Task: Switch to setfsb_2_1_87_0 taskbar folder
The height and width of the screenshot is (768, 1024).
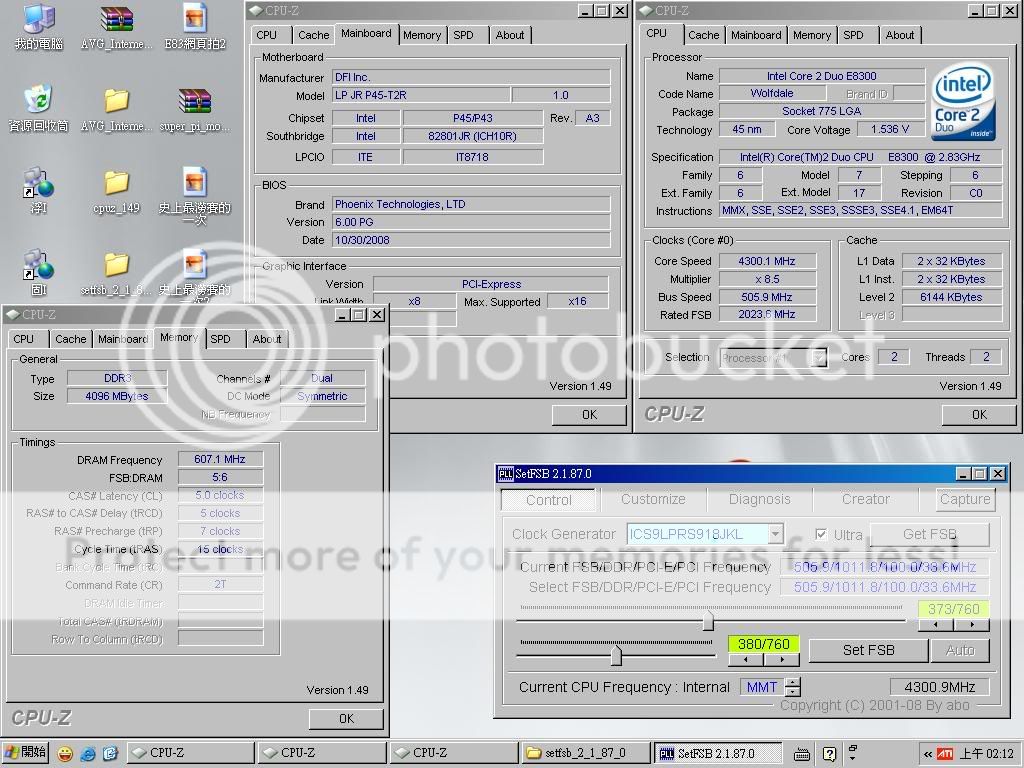Action: point(586,753)
